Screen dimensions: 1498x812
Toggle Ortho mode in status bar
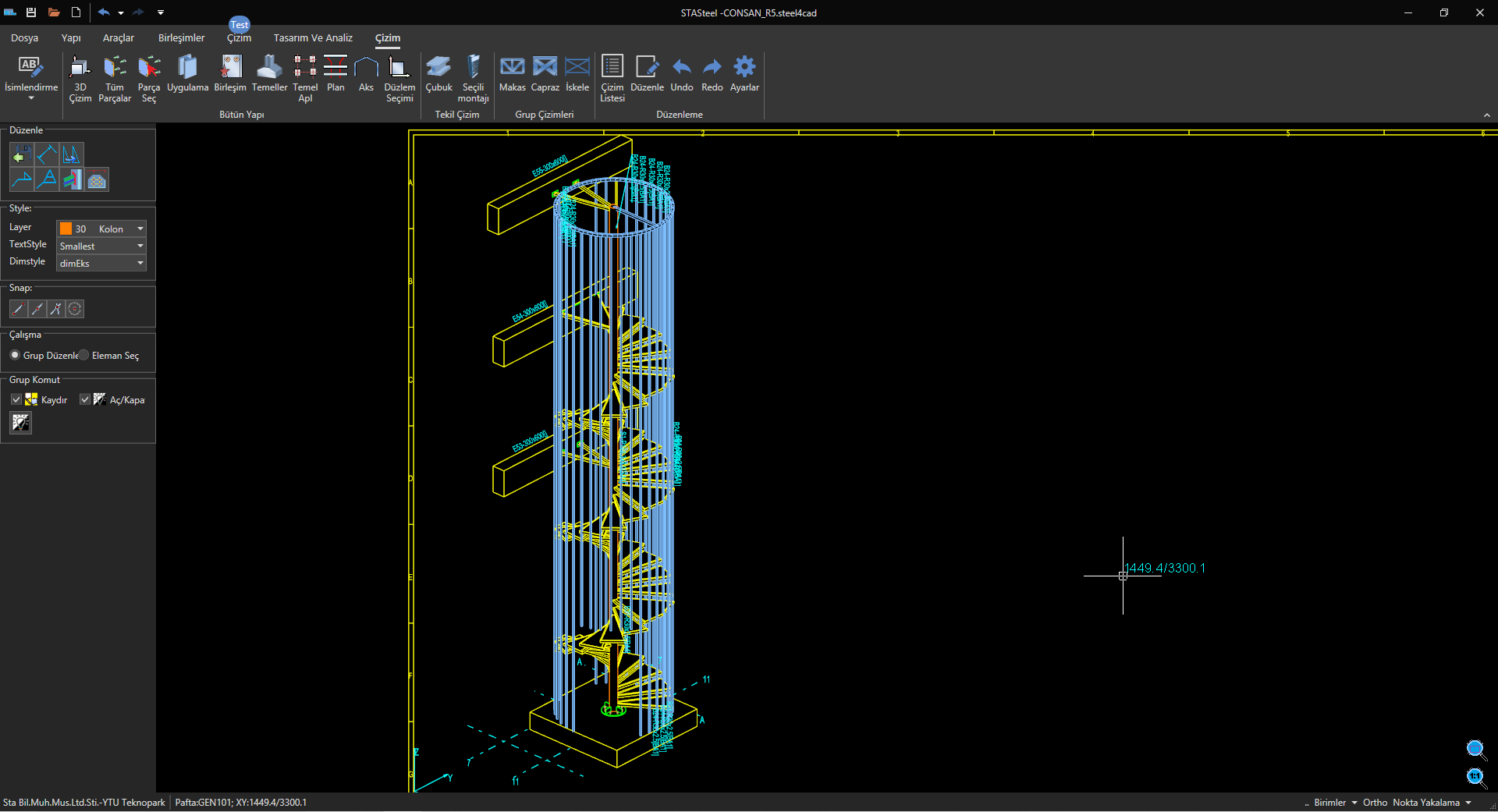click(1375, 802)
